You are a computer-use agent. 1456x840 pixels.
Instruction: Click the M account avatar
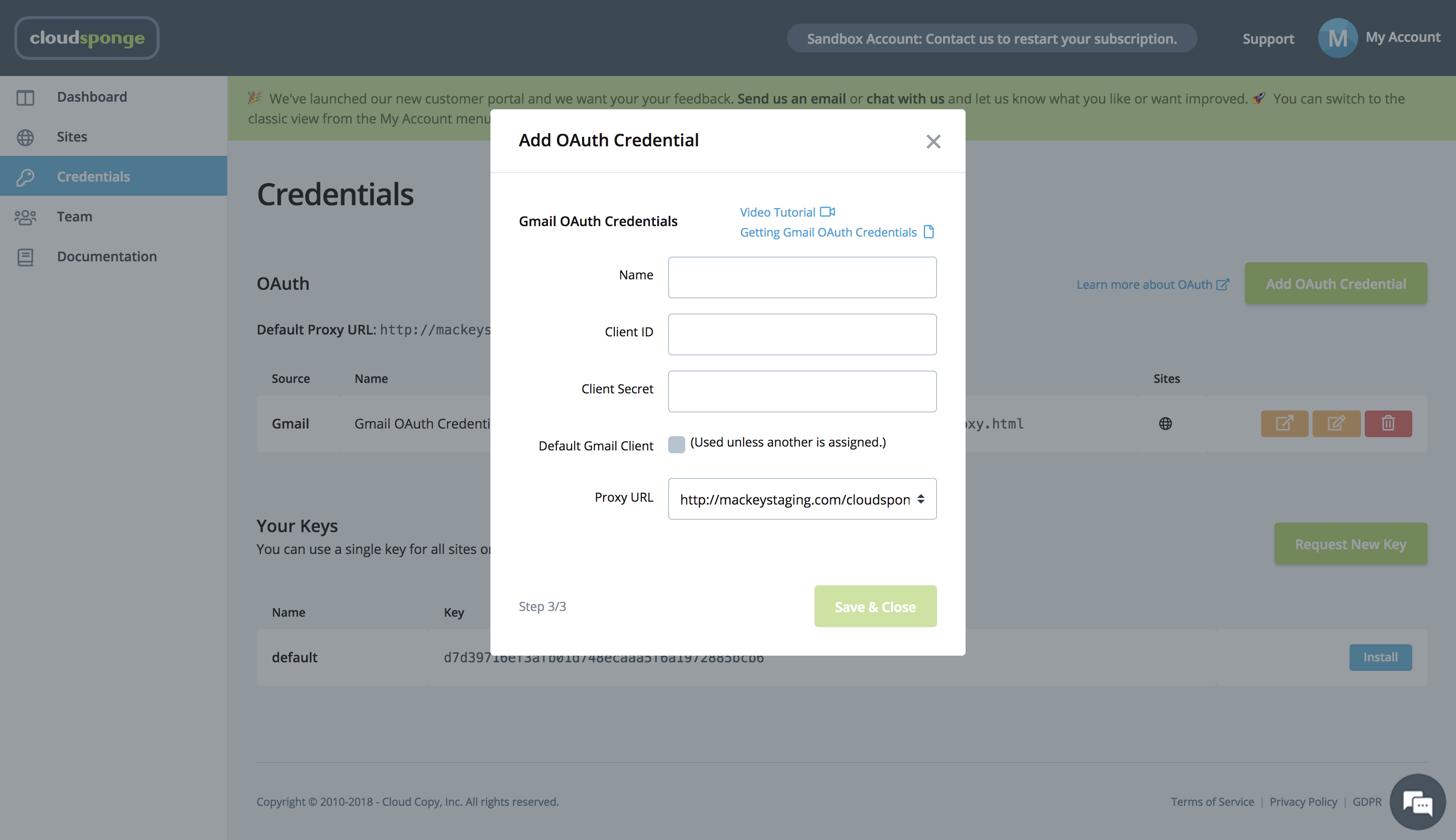click(x=1337, y=38)
